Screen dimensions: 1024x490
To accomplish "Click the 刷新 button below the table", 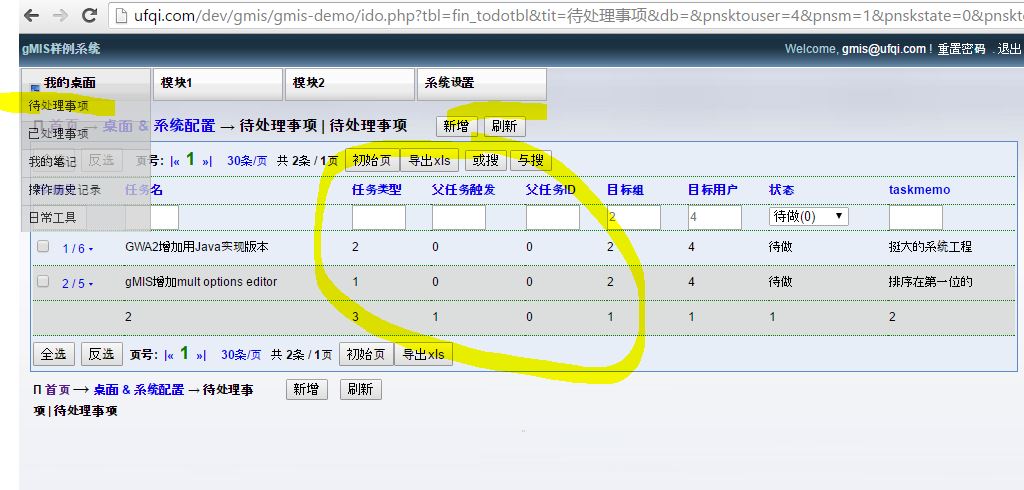I will (360, 389).
